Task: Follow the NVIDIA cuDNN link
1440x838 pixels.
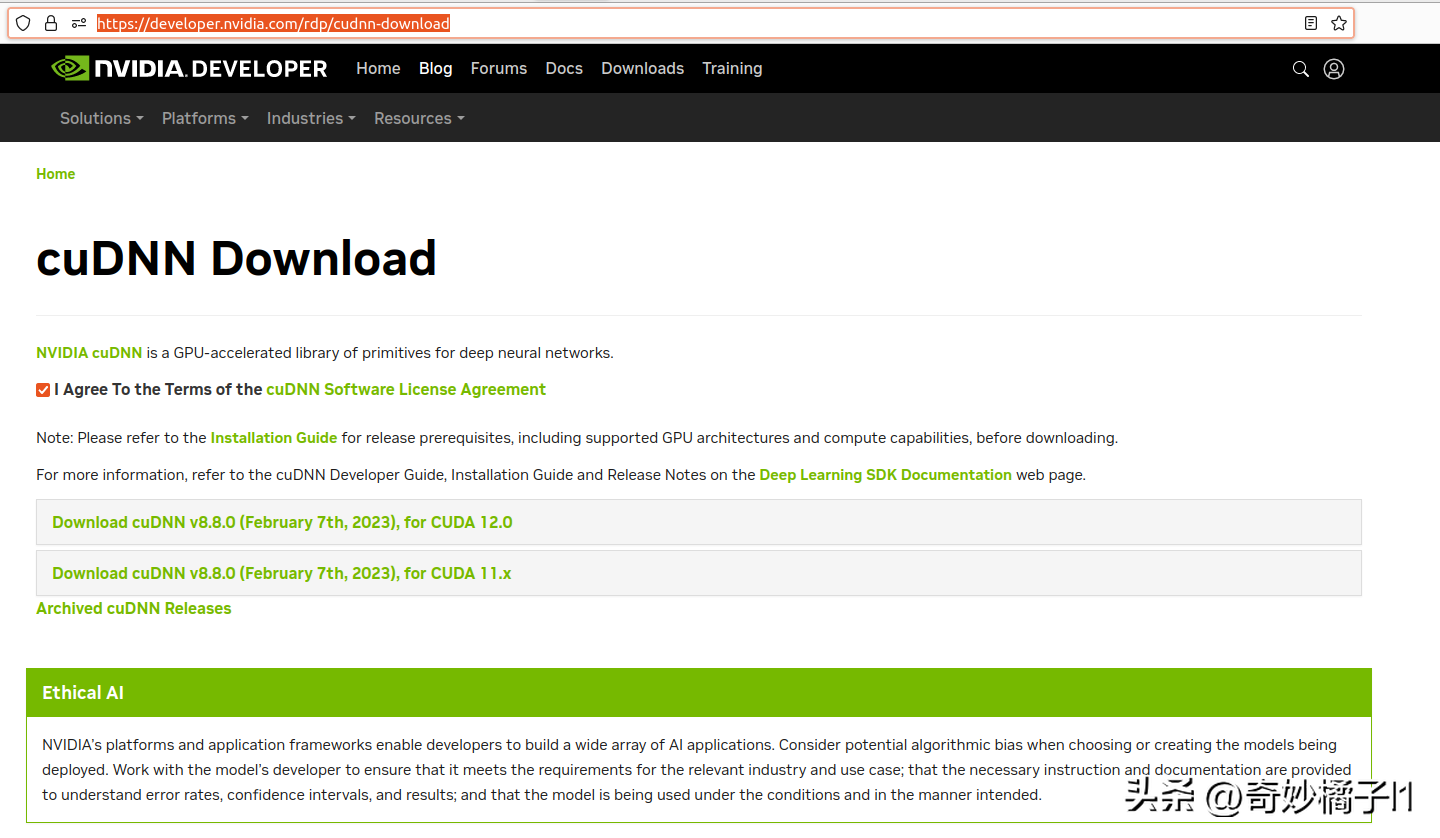Action: [x=89, y=353]
